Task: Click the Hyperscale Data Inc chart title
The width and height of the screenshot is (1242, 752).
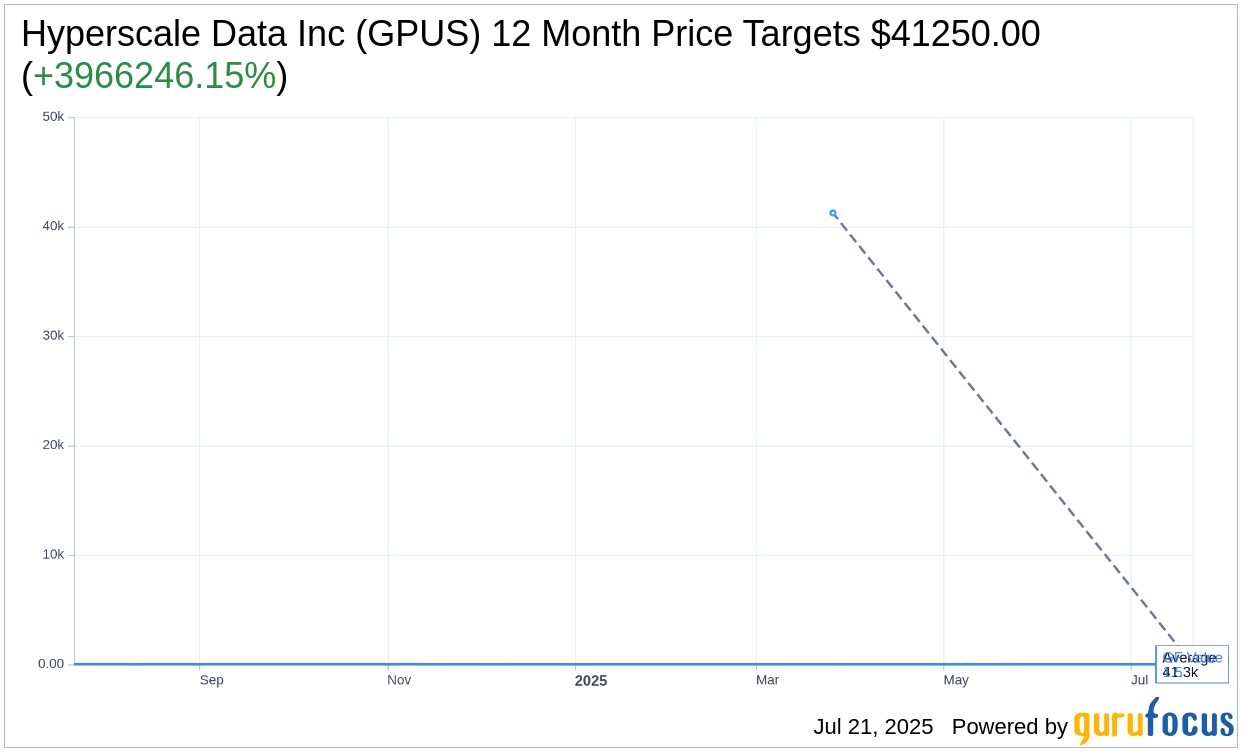Action: click(531, 34)
